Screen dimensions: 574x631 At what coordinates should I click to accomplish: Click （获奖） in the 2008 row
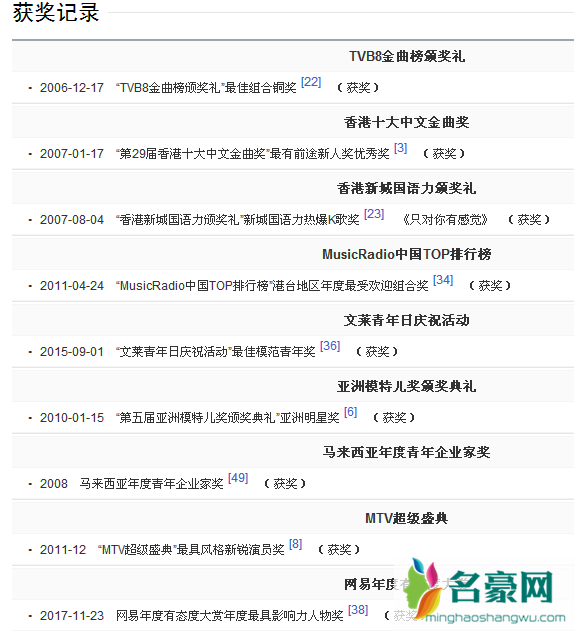tap(285, 484)
